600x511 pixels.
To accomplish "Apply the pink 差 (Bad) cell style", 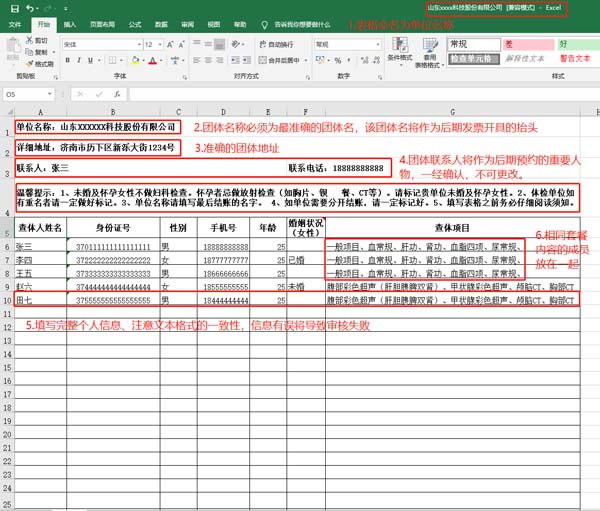I will click(x=528, y=44).
